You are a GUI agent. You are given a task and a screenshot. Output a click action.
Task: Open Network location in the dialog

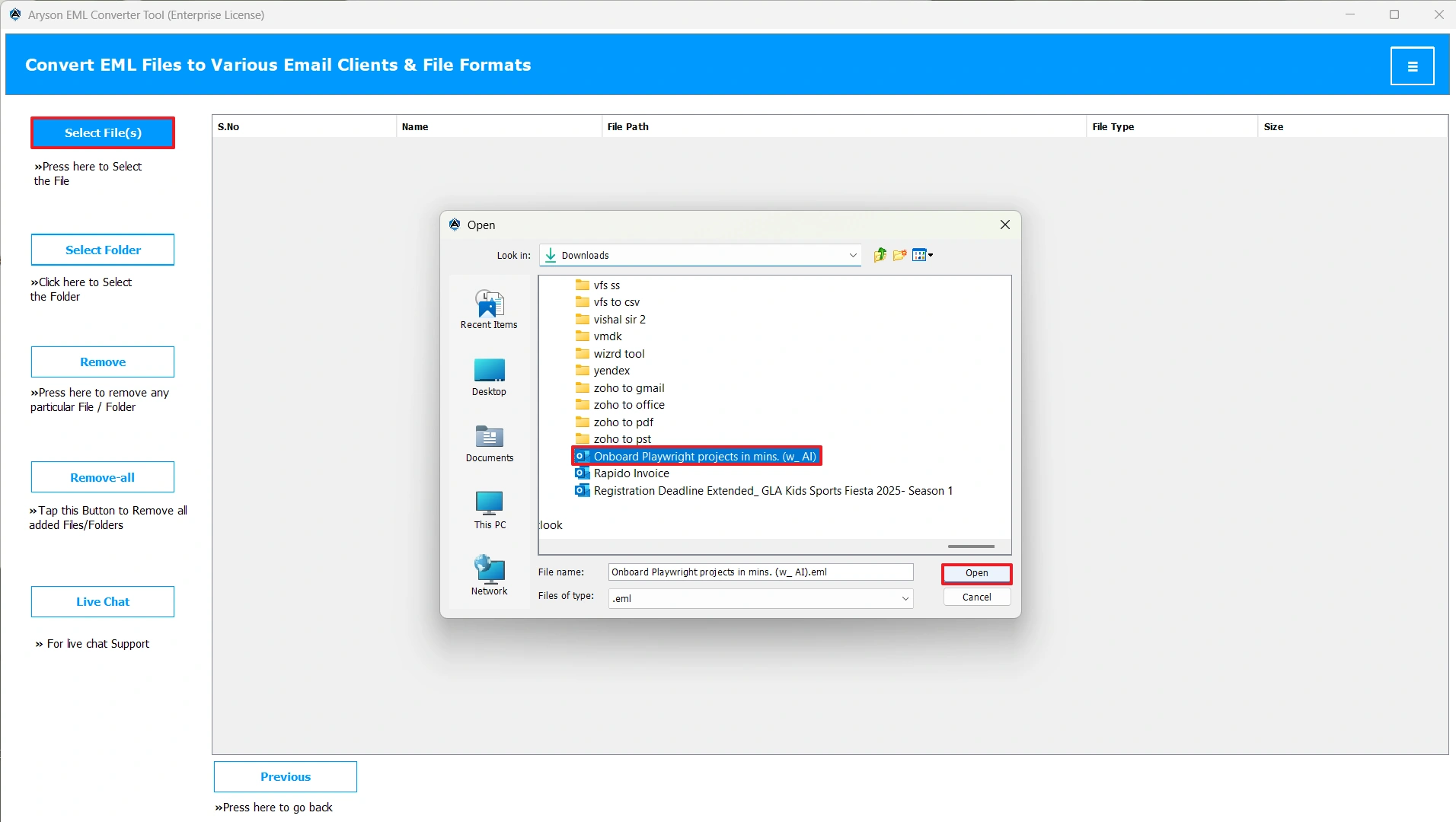(488, 572)
